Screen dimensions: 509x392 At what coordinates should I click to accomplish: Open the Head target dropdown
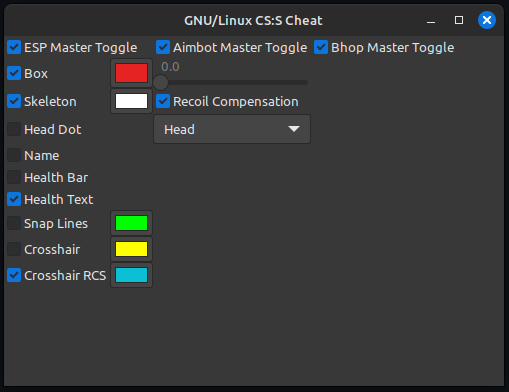pos(232,129)
